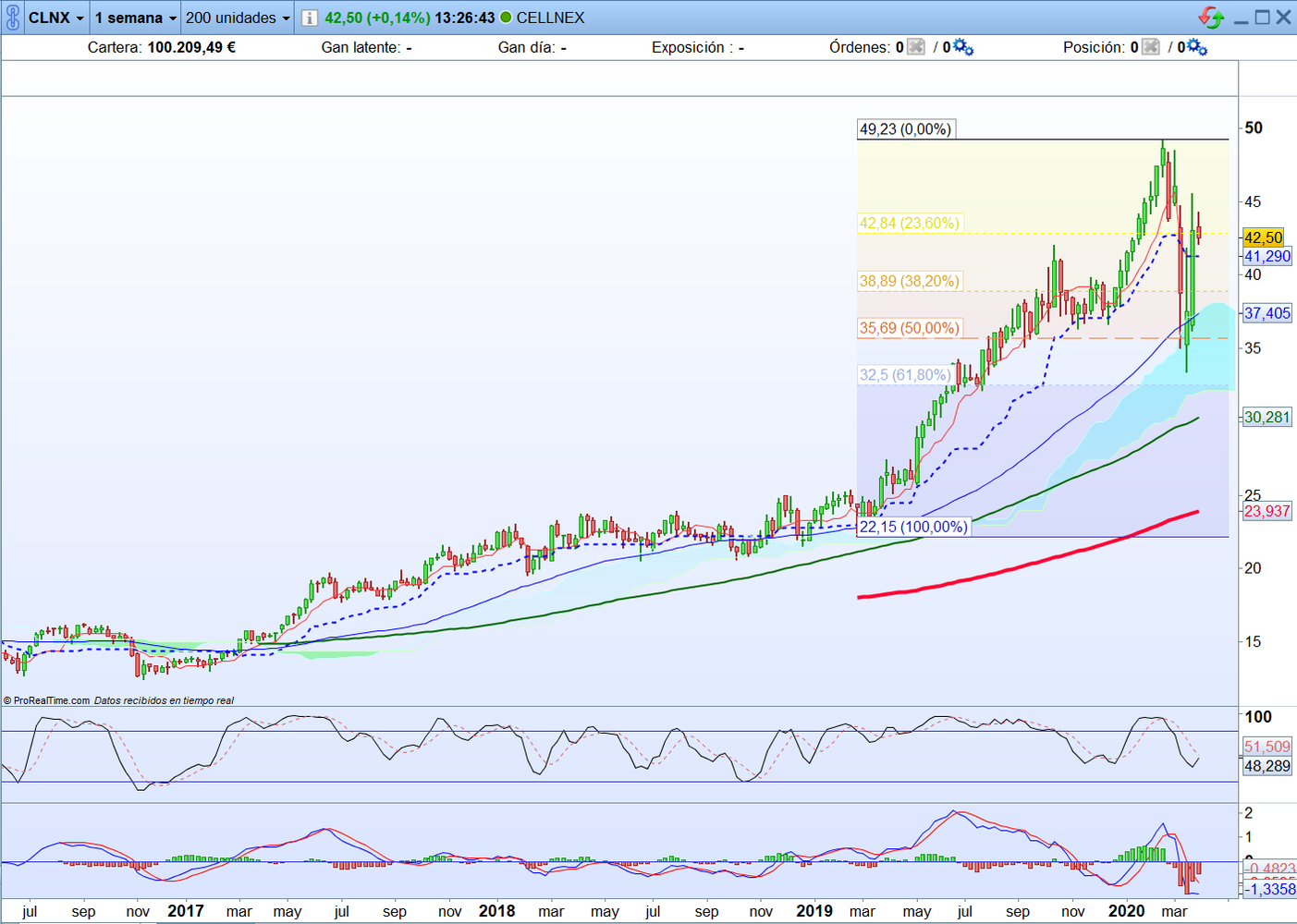Open the Posición gears settings icon
1297x924 pixels.
[x=1197, y=47]
